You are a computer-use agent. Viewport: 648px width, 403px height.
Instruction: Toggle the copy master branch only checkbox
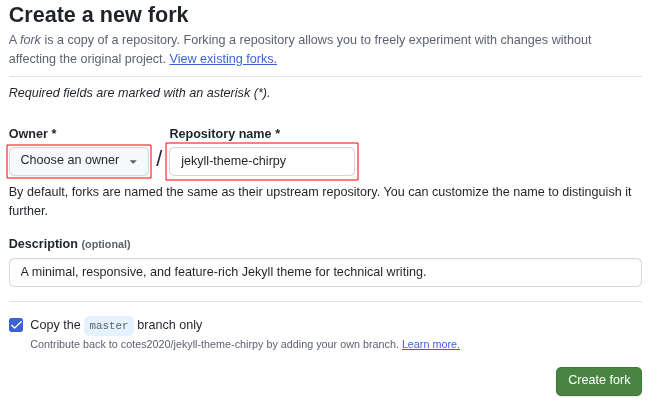16,325
